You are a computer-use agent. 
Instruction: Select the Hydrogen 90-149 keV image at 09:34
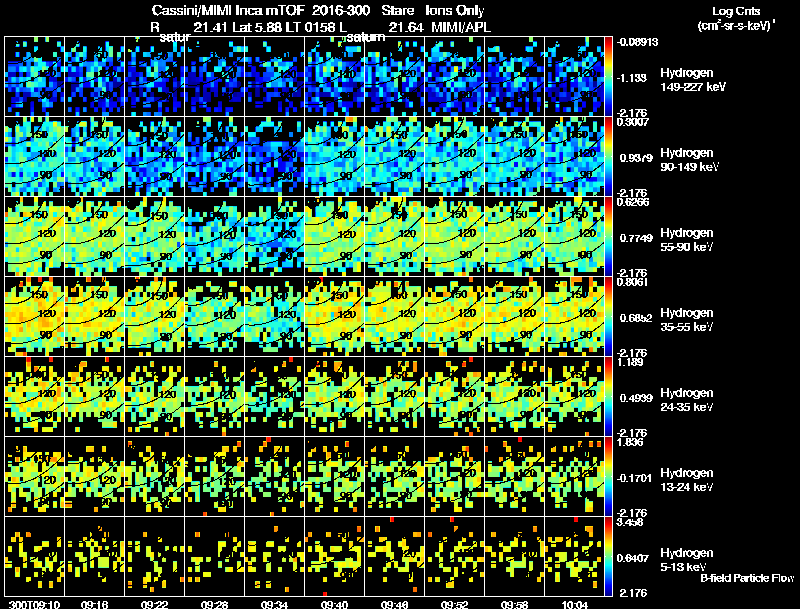pos(274,156)
